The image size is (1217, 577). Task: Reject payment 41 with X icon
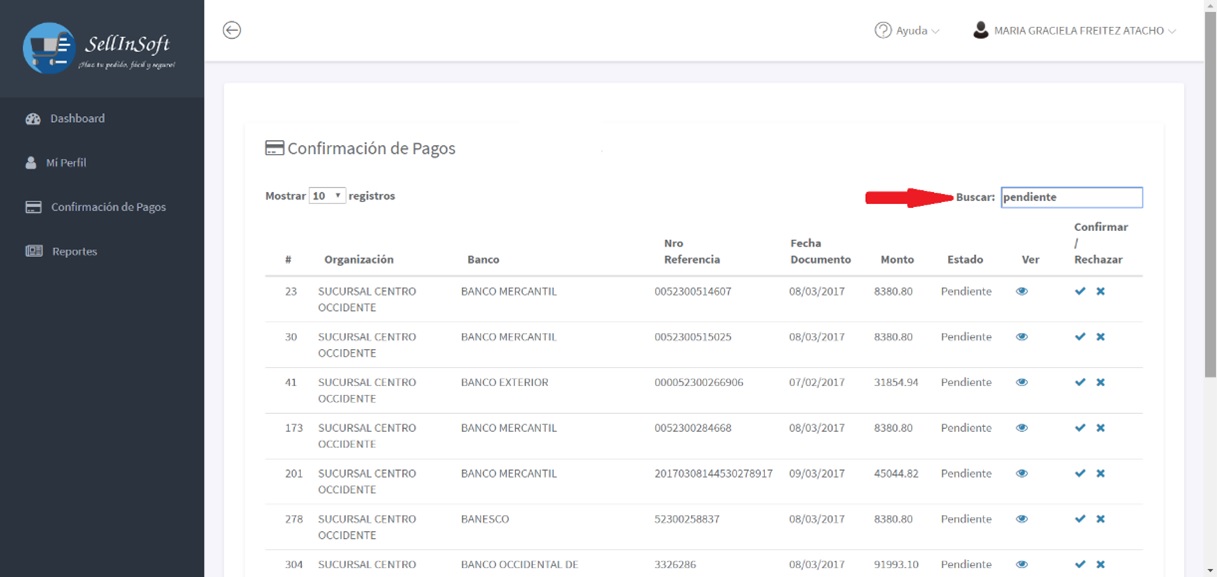pos(1100,382)
